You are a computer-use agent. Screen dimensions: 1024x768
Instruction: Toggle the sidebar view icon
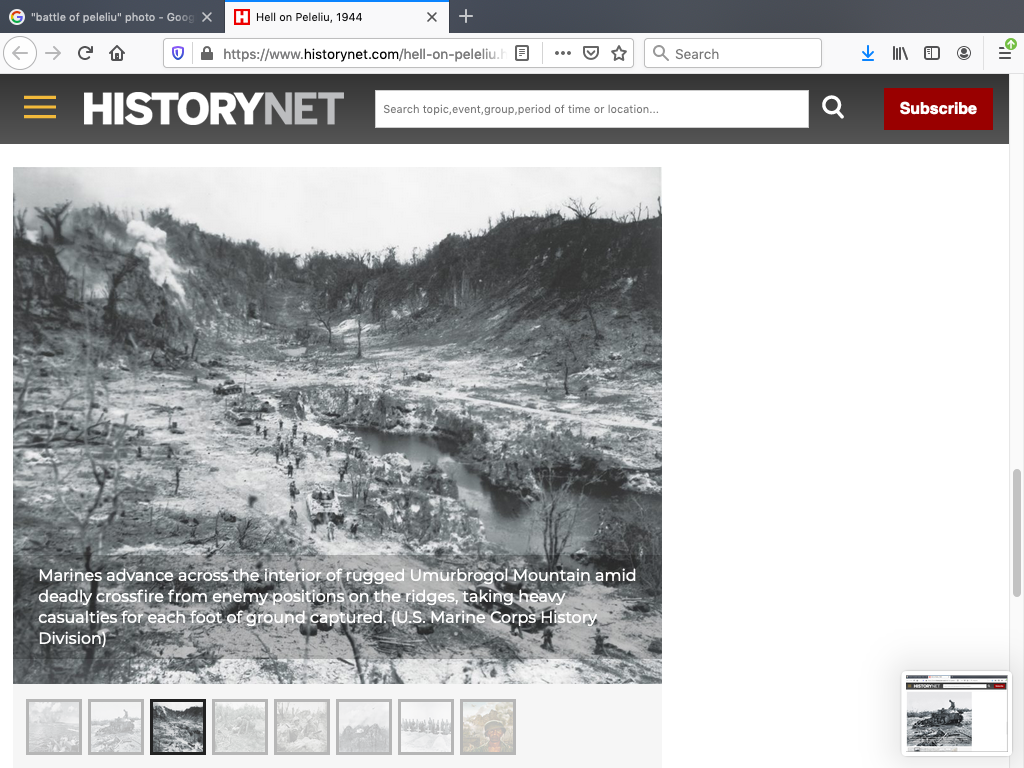(x=932, y=54)
